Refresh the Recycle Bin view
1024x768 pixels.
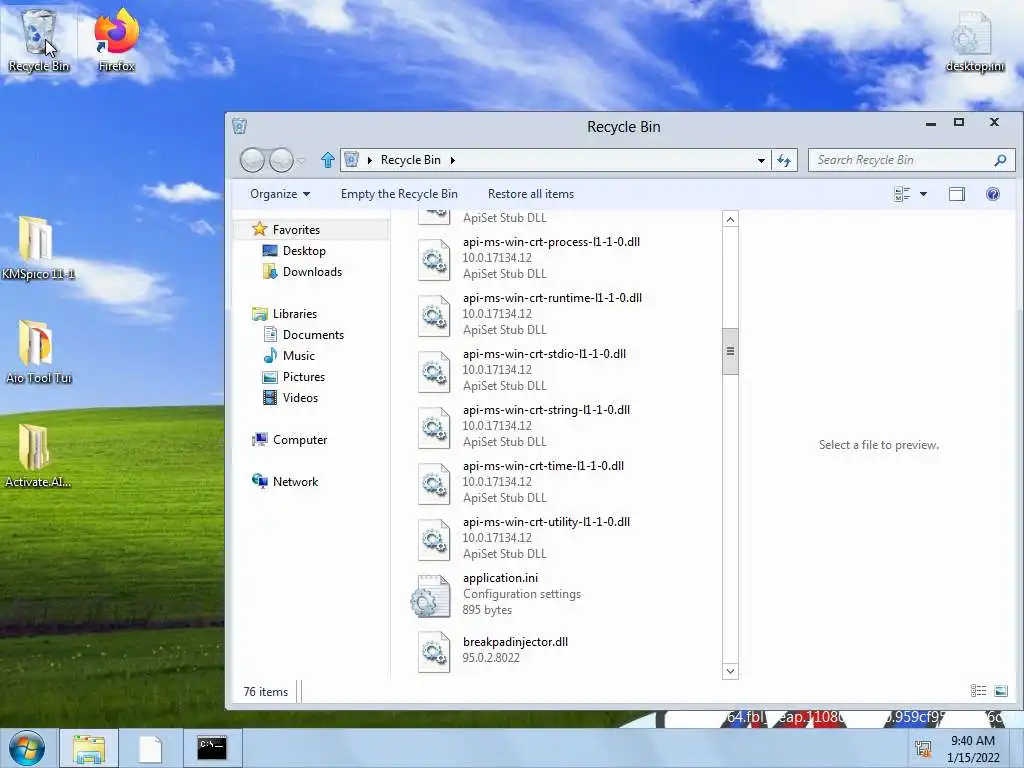tap(784, 160)
